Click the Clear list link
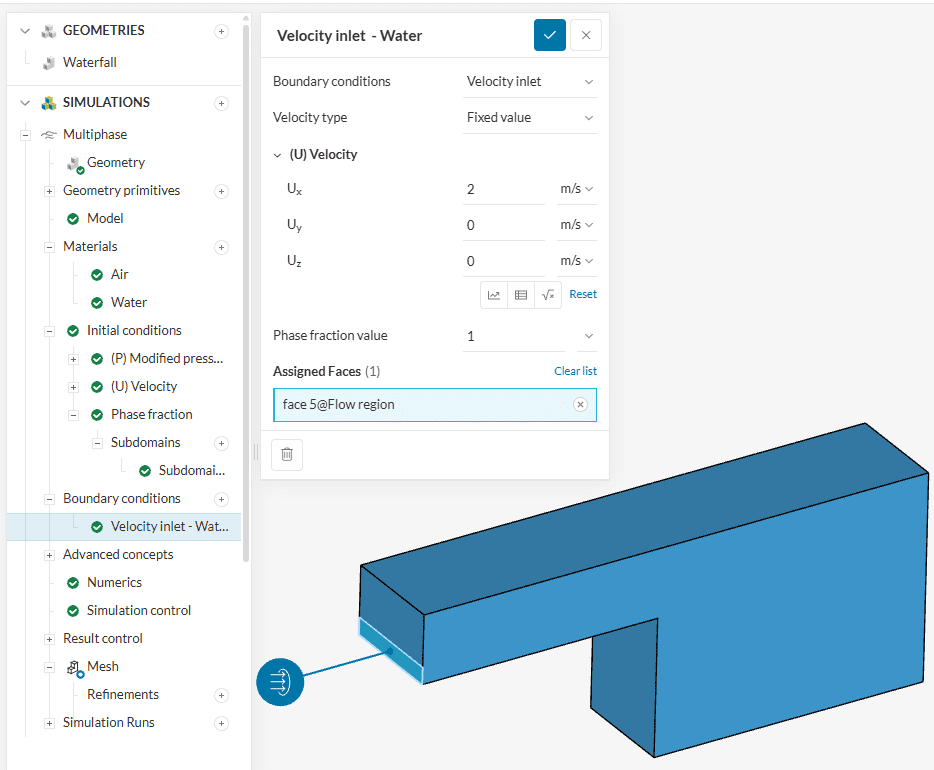Viewport: 934px width, 770px height. click(575, 371)
